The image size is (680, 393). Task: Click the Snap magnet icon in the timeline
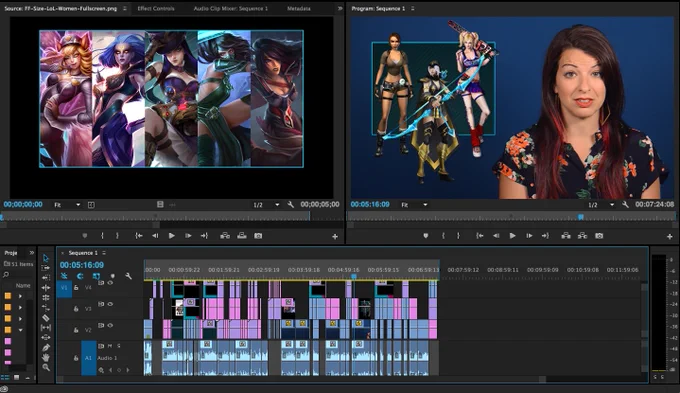click(80, 276)
